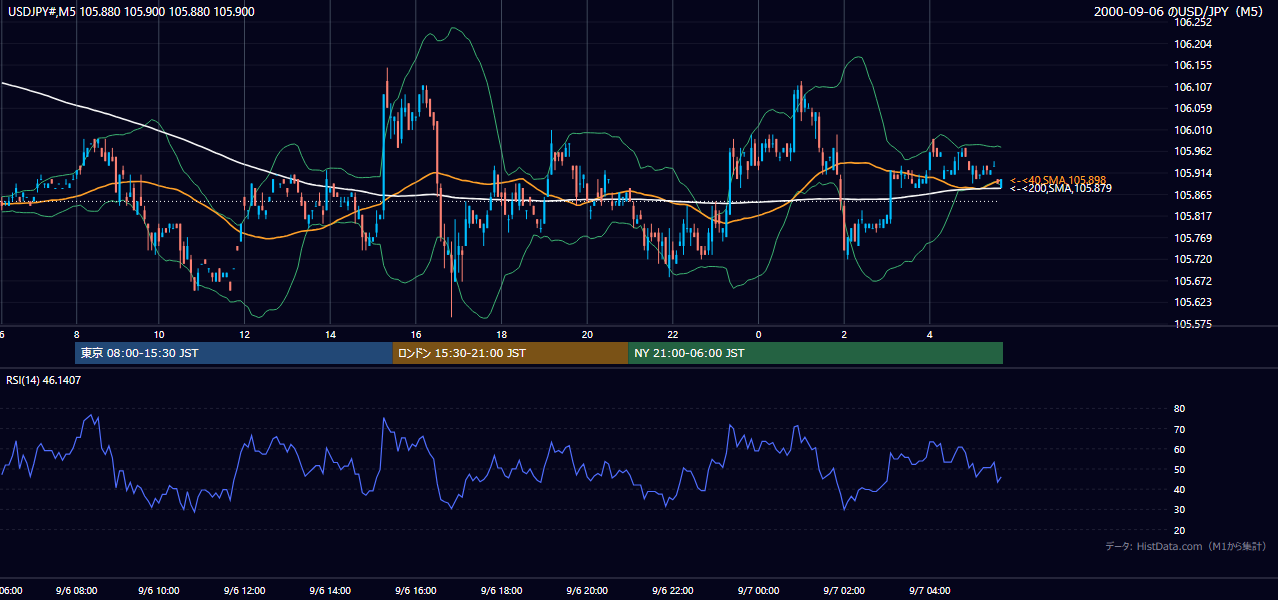This screenshot has width=1278, height=600.
Task: Click the 105.962 price axis label
Action: click(x=1193, y=152)
